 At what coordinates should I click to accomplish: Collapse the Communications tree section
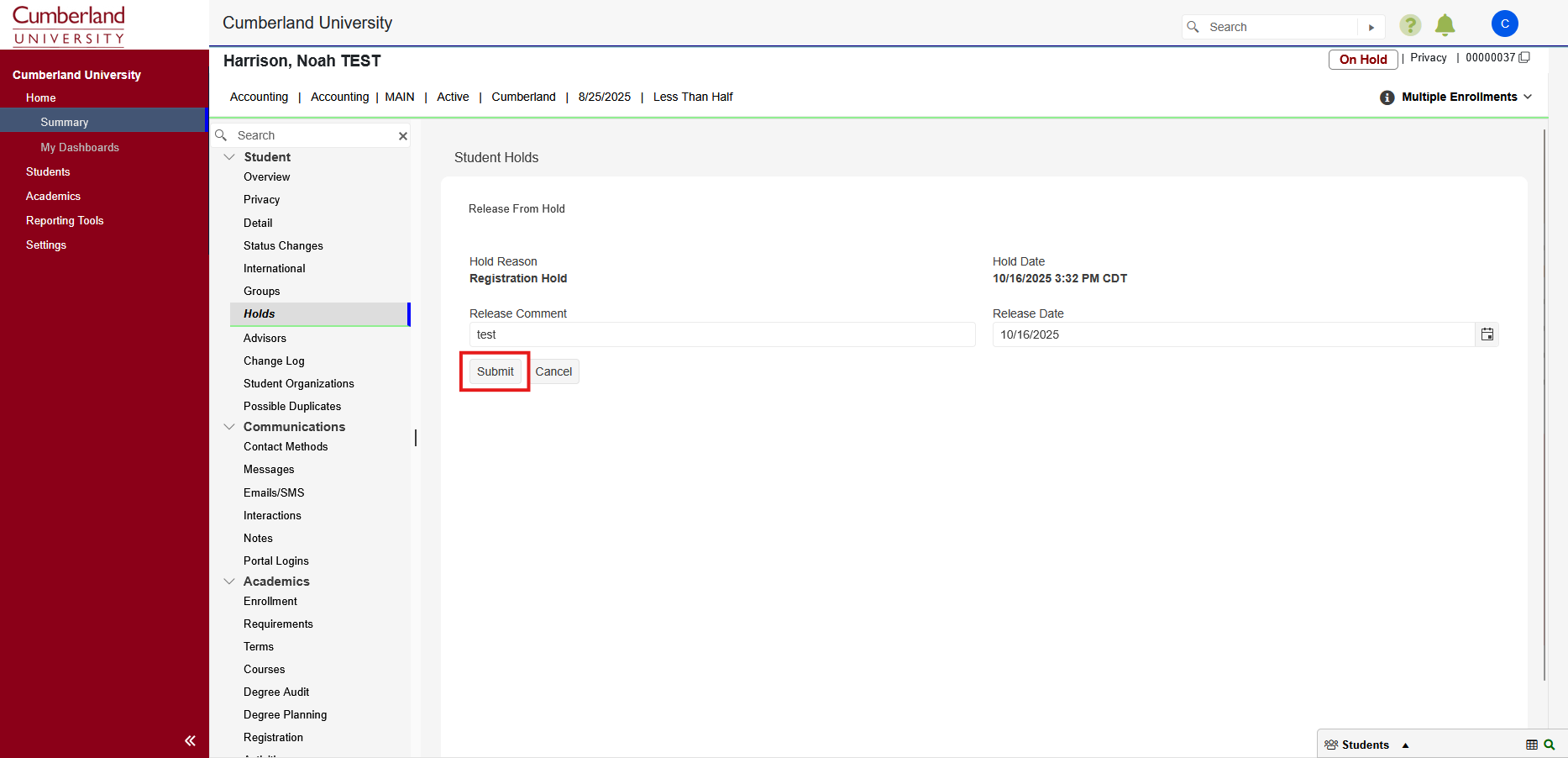click(x=229, y=427)
